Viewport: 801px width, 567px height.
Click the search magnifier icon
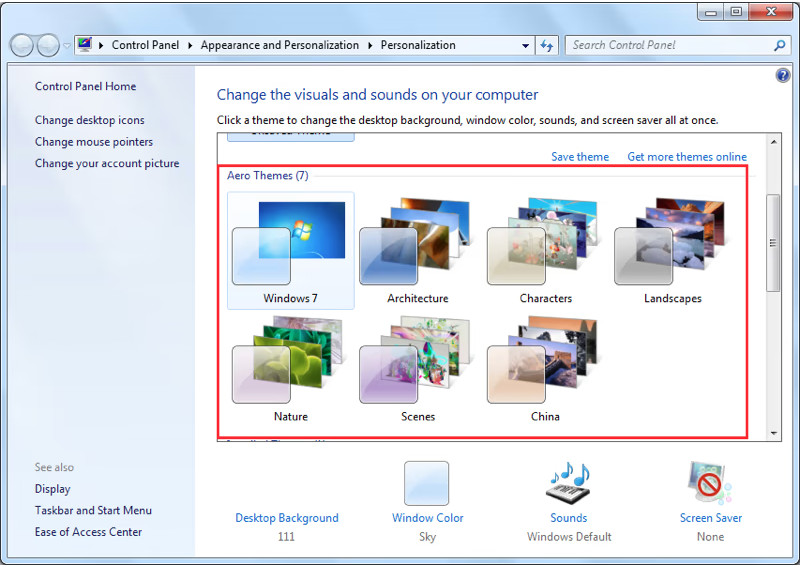click(x=779, y=45)
